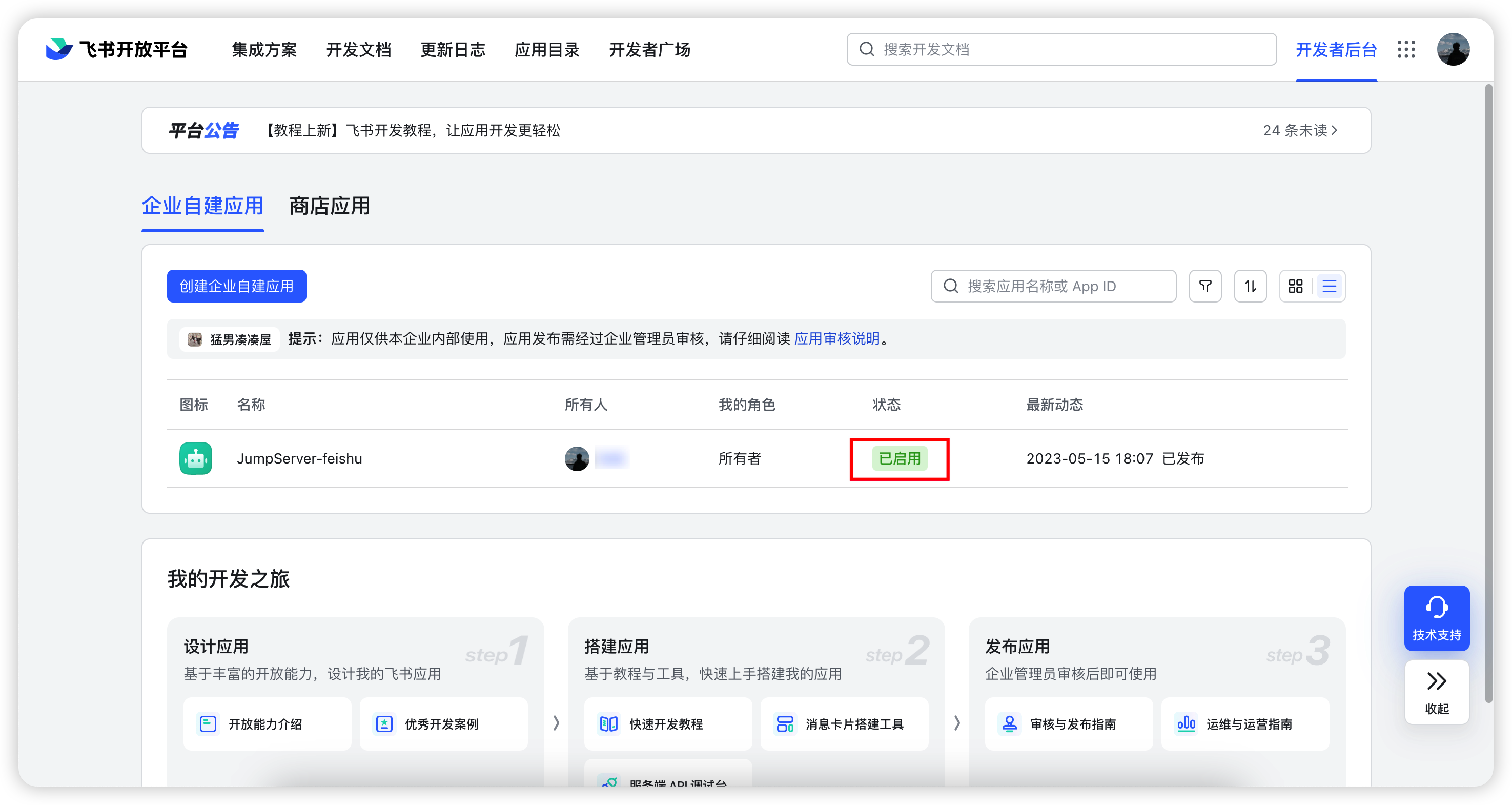Open the 应用审核说明 link

pos(836,339)
